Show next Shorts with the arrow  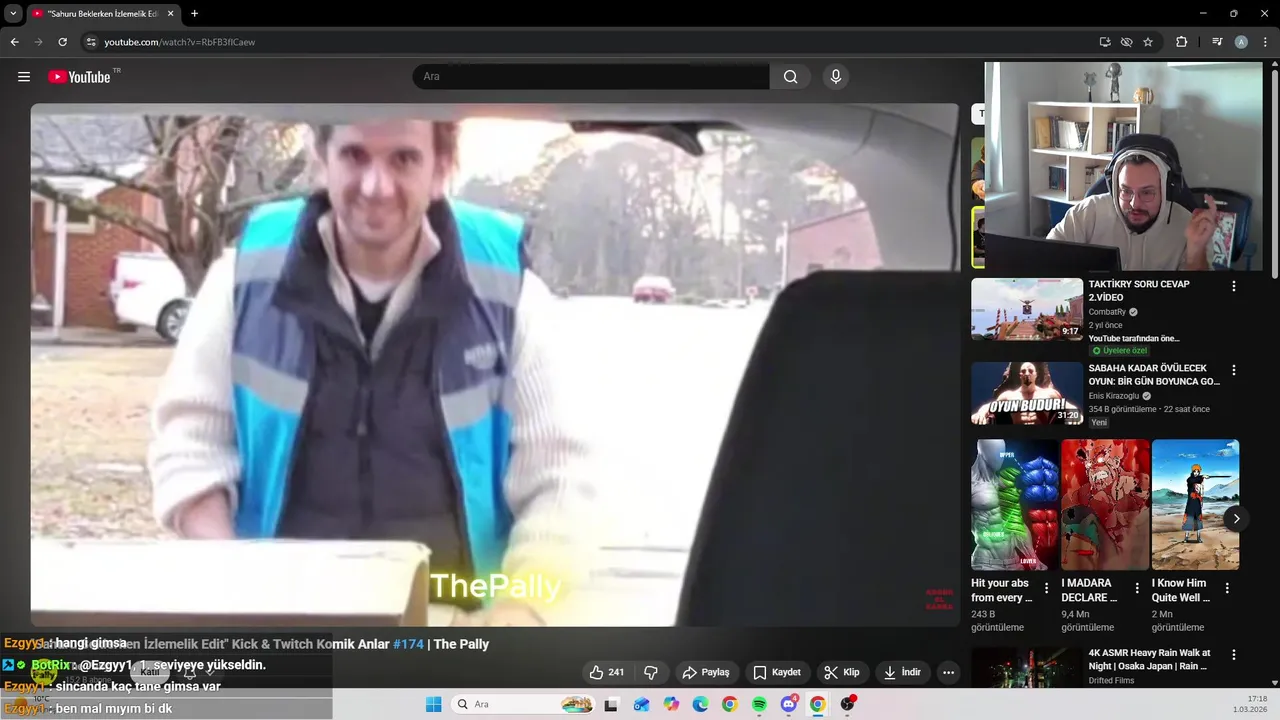(x=1236, y=518)
